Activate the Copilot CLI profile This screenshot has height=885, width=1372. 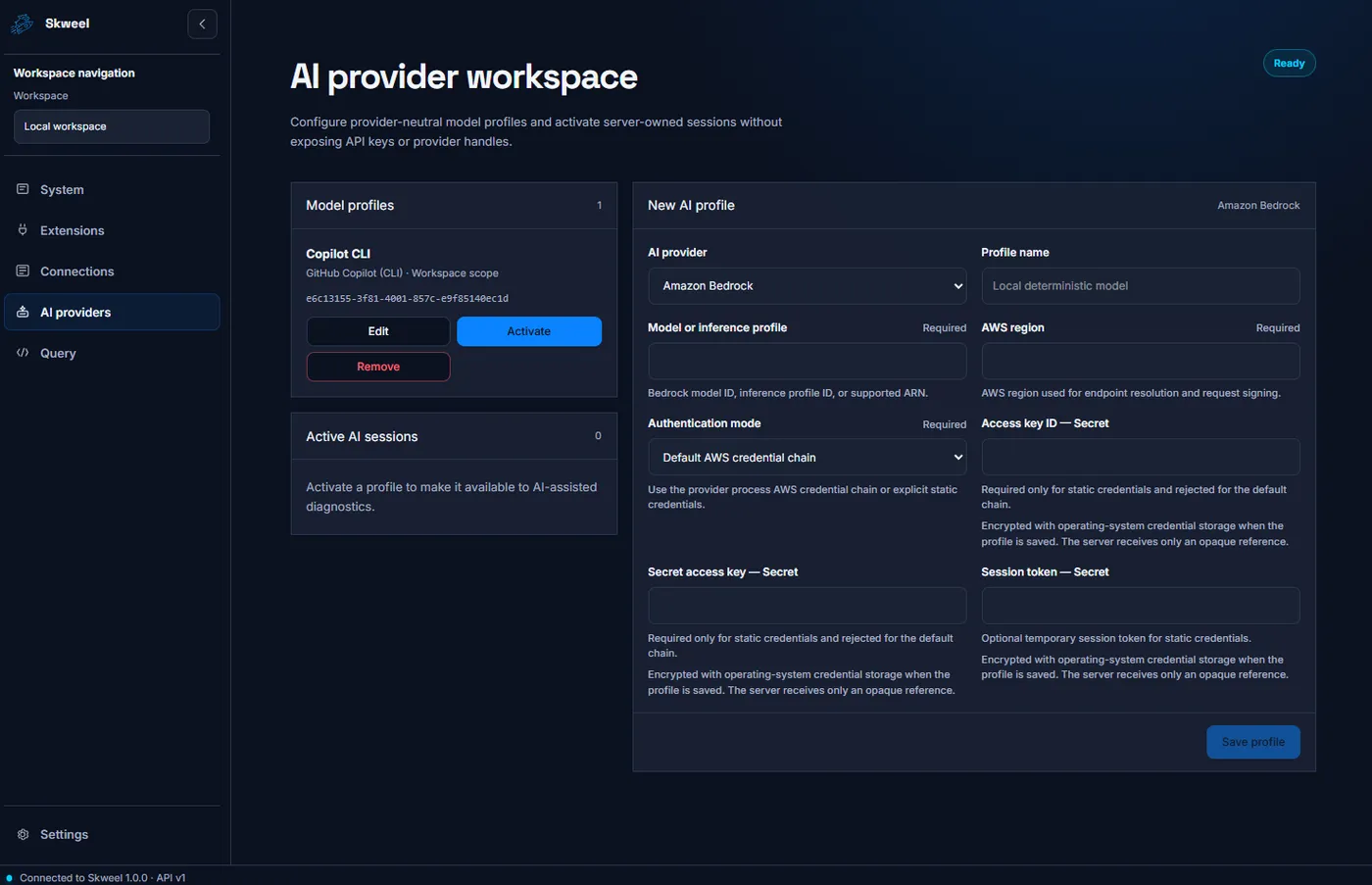click(x=529, y=331)
